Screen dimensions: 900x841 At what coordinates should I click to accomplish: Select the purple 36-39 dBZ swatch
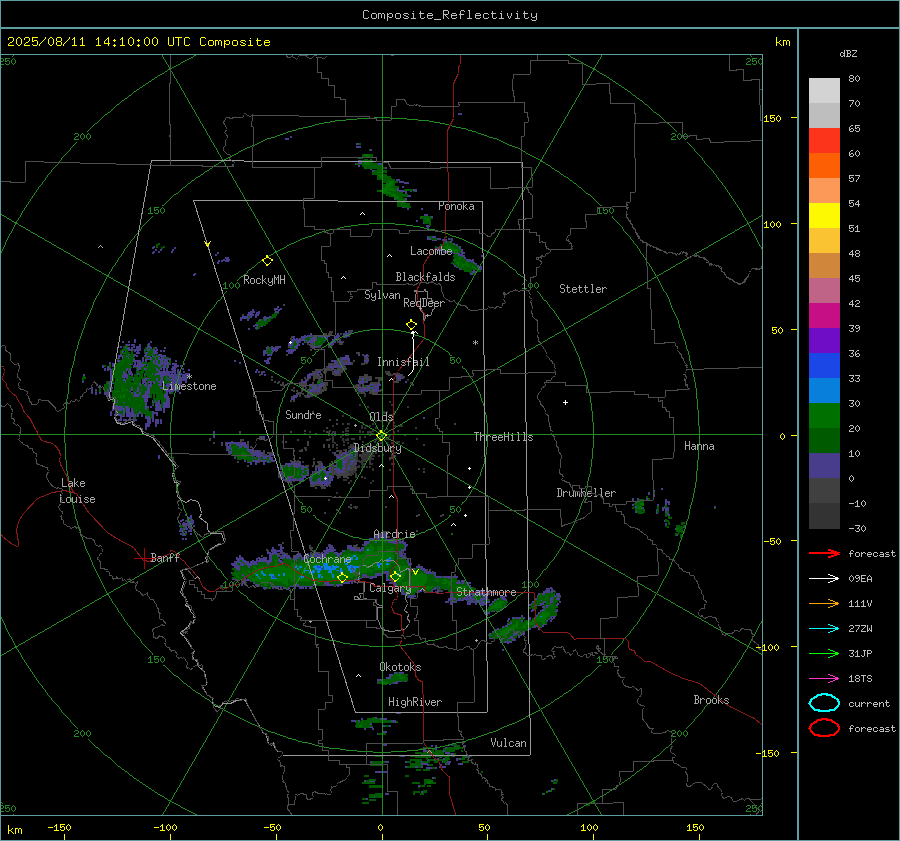click(x=824, y=340)
